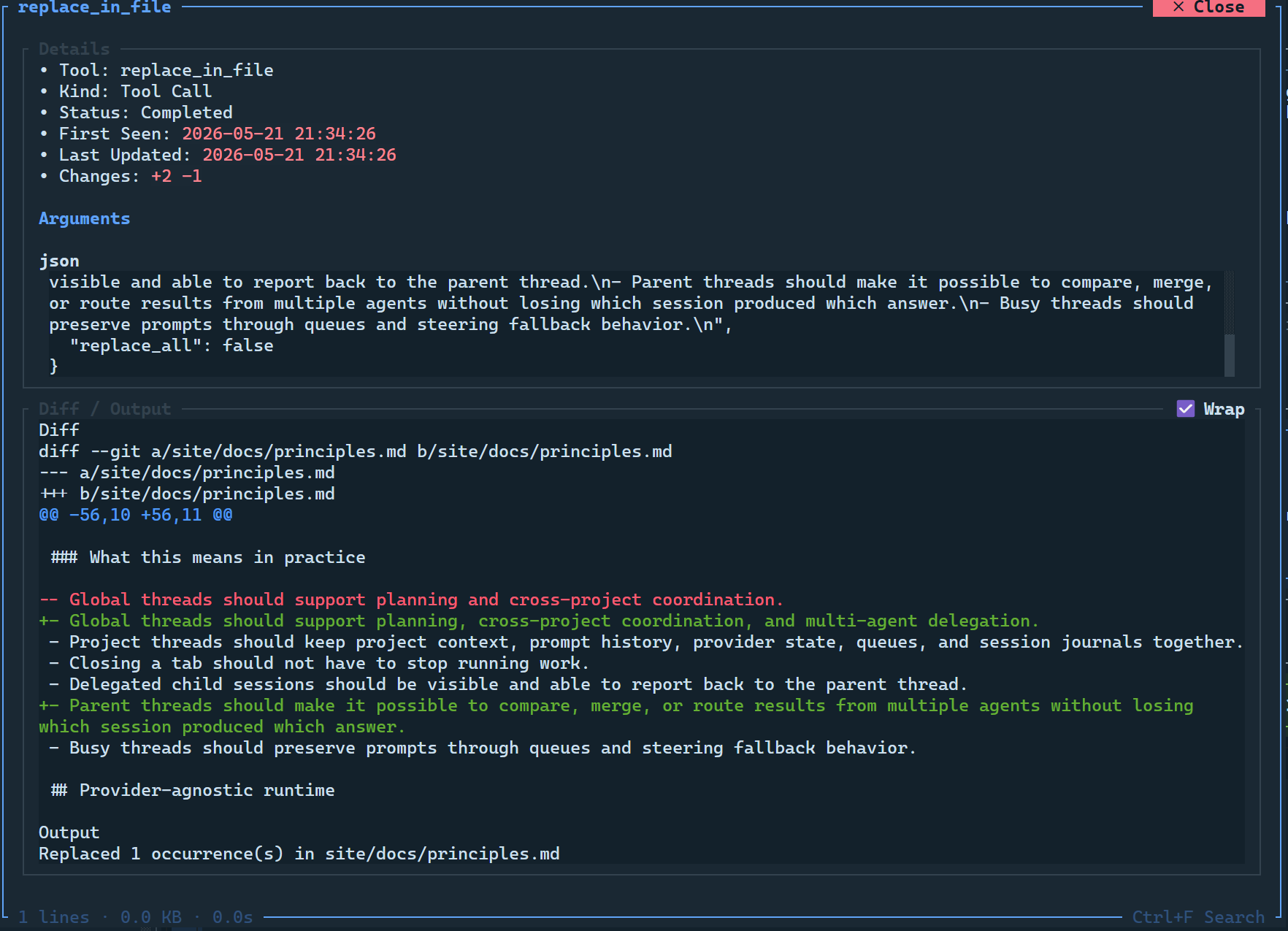The width and height of the screenshot is (1288, 931).
Task: Close the replace_in_file dialog
Action: [1208, 7]
